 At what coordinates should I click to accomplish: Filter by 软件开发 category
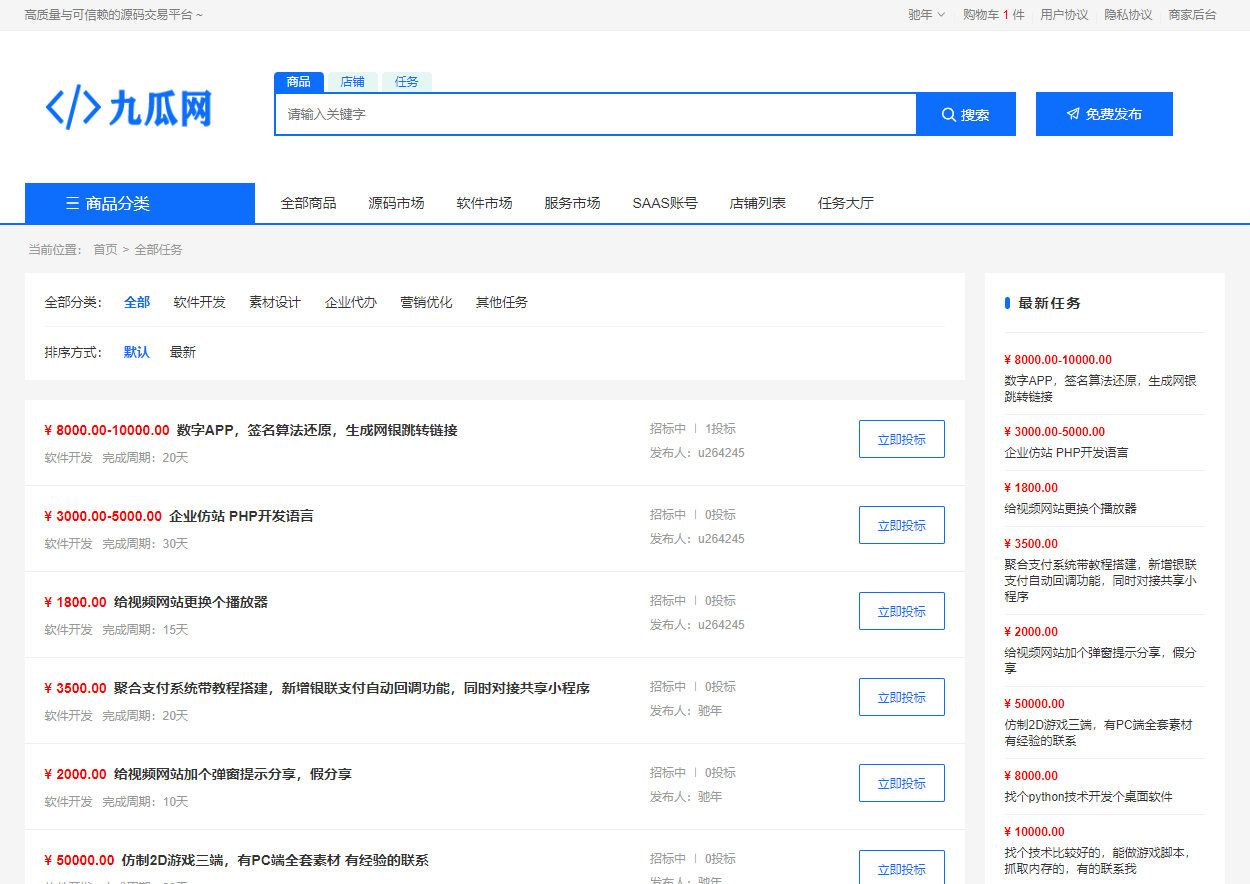click(x=199, y=302)
